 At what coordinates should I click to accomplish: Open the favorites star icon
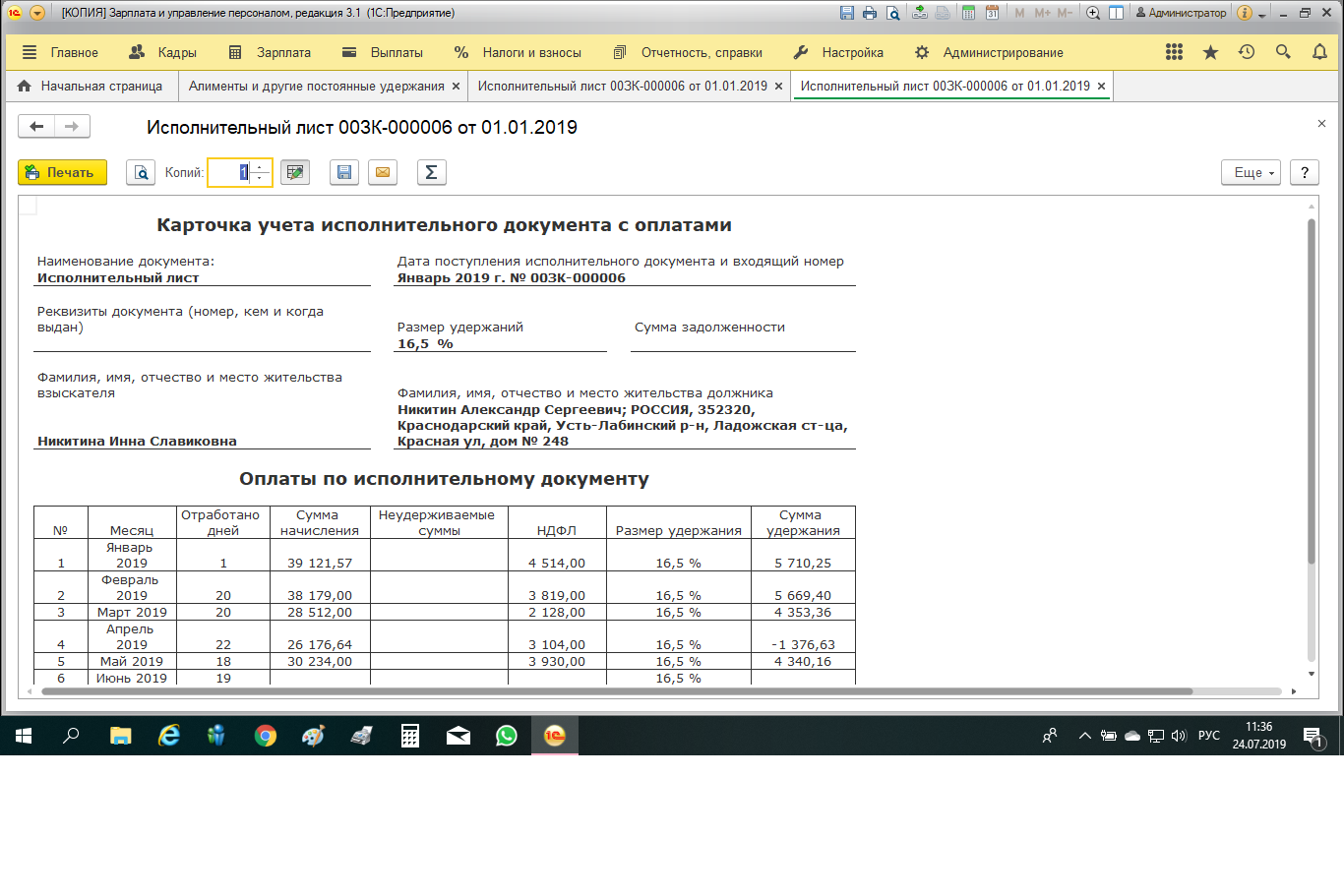click(1210, 53)
